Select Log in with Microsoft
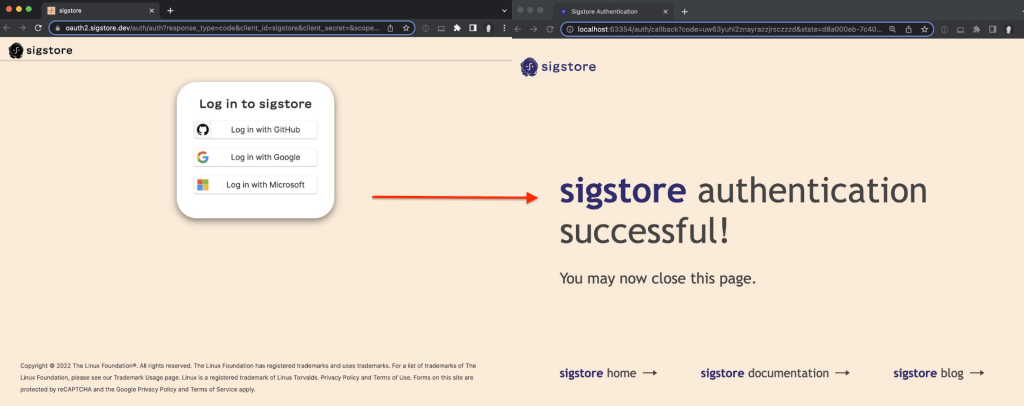The width and height of the screenshot is (1024, 406). 255,185
